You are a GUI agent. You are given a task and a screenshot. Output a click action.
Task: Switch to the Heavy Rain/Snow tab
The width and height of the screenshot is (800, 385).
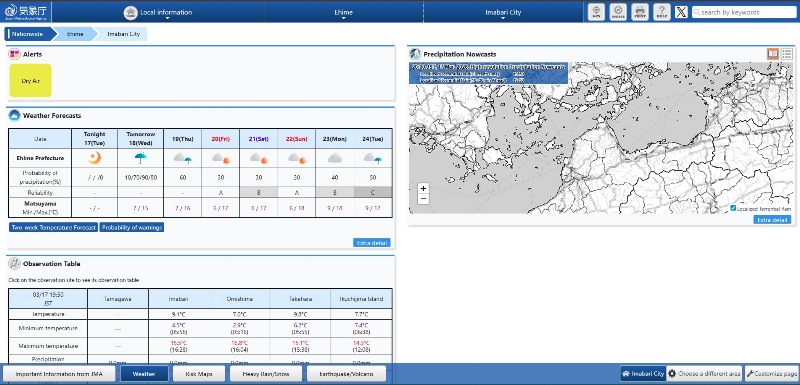265,374
